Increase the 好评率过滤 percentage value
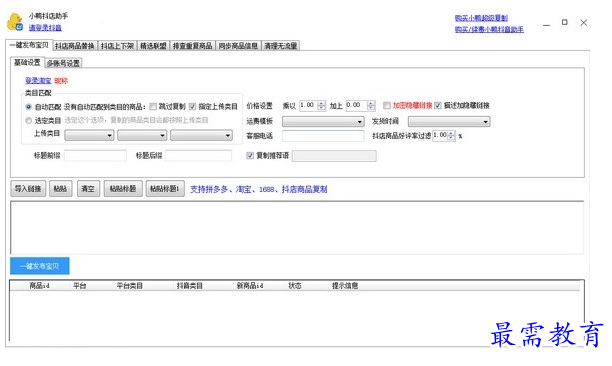This screenshot has height=366, width=612. coord(451,133)
